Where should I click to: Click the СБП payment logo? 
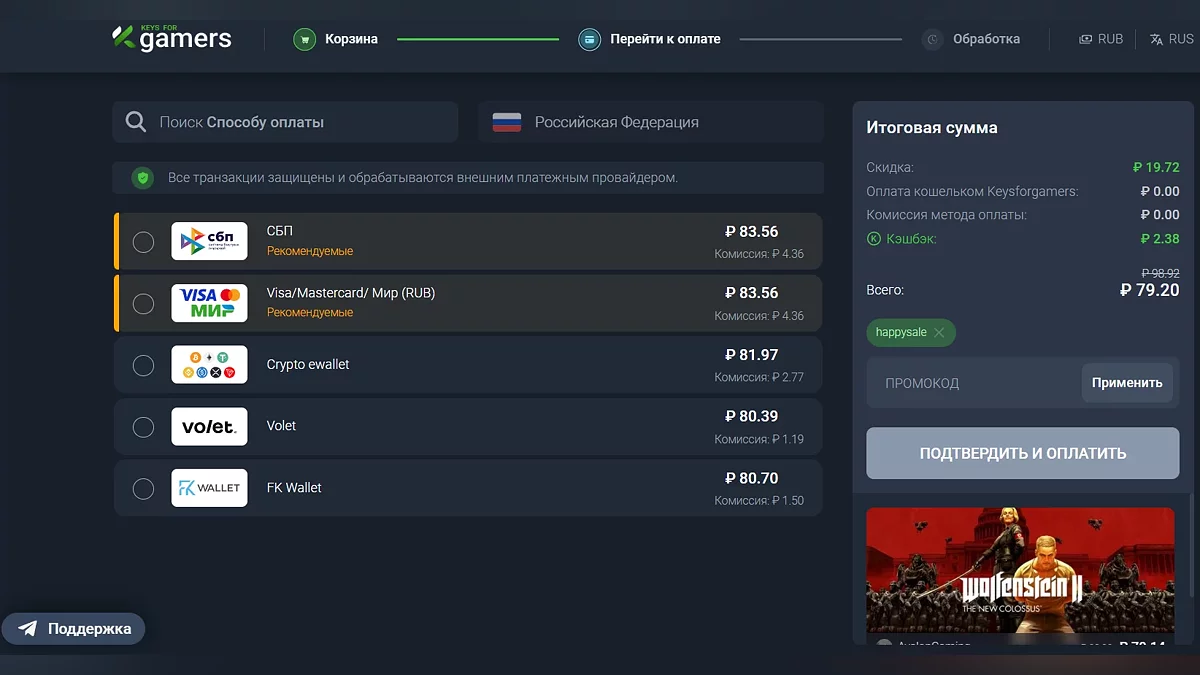tap(209, 241)
